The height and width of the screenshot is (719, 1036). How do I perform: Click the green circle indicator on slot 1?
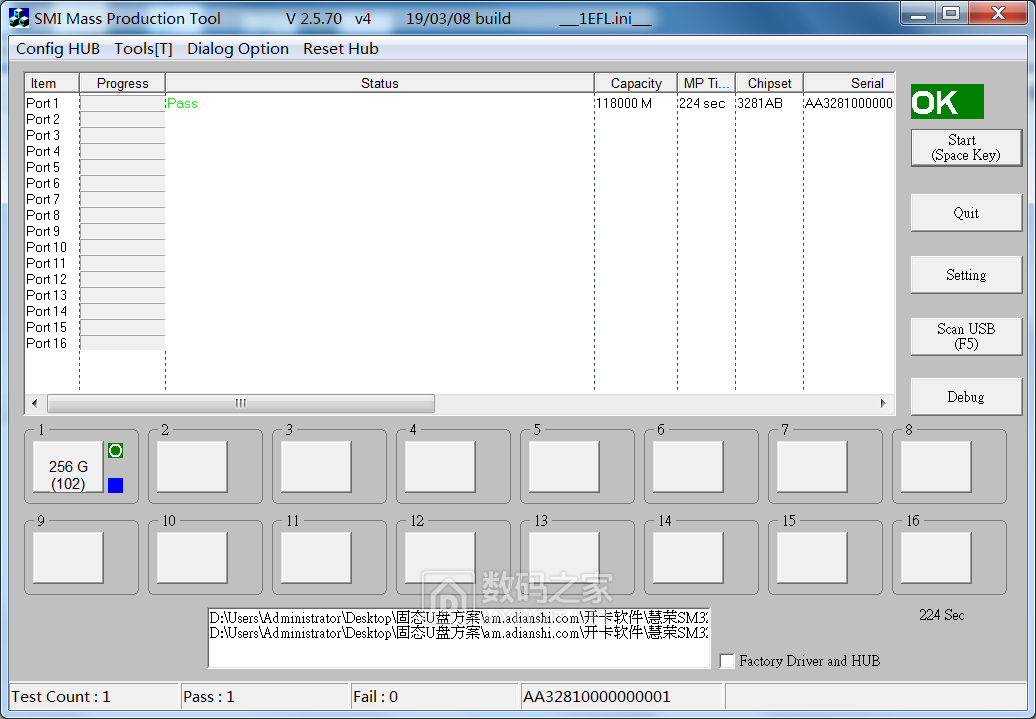(116, 451)
